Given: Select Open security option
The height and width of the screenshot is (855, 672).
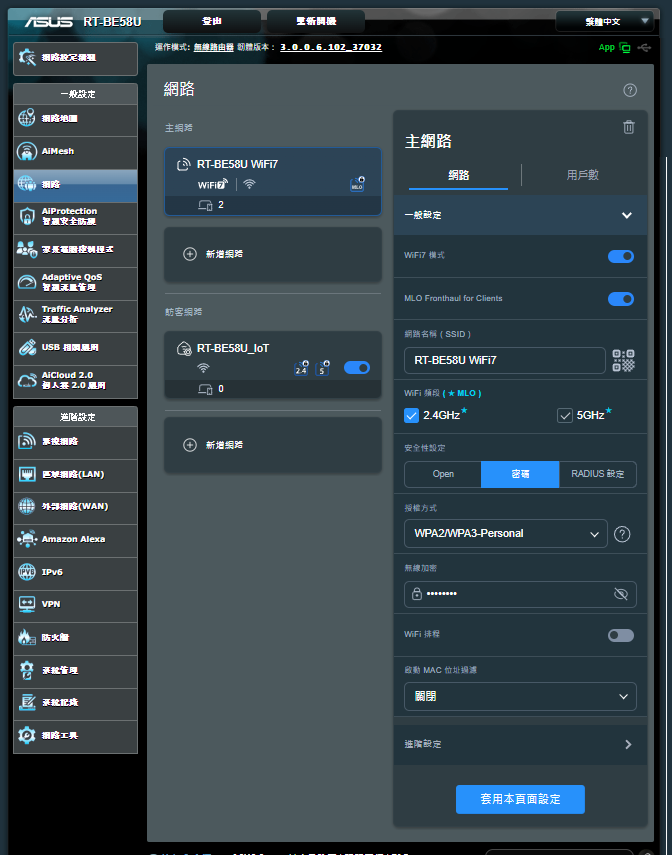Looking at the screenshot, I should [443, 474].
